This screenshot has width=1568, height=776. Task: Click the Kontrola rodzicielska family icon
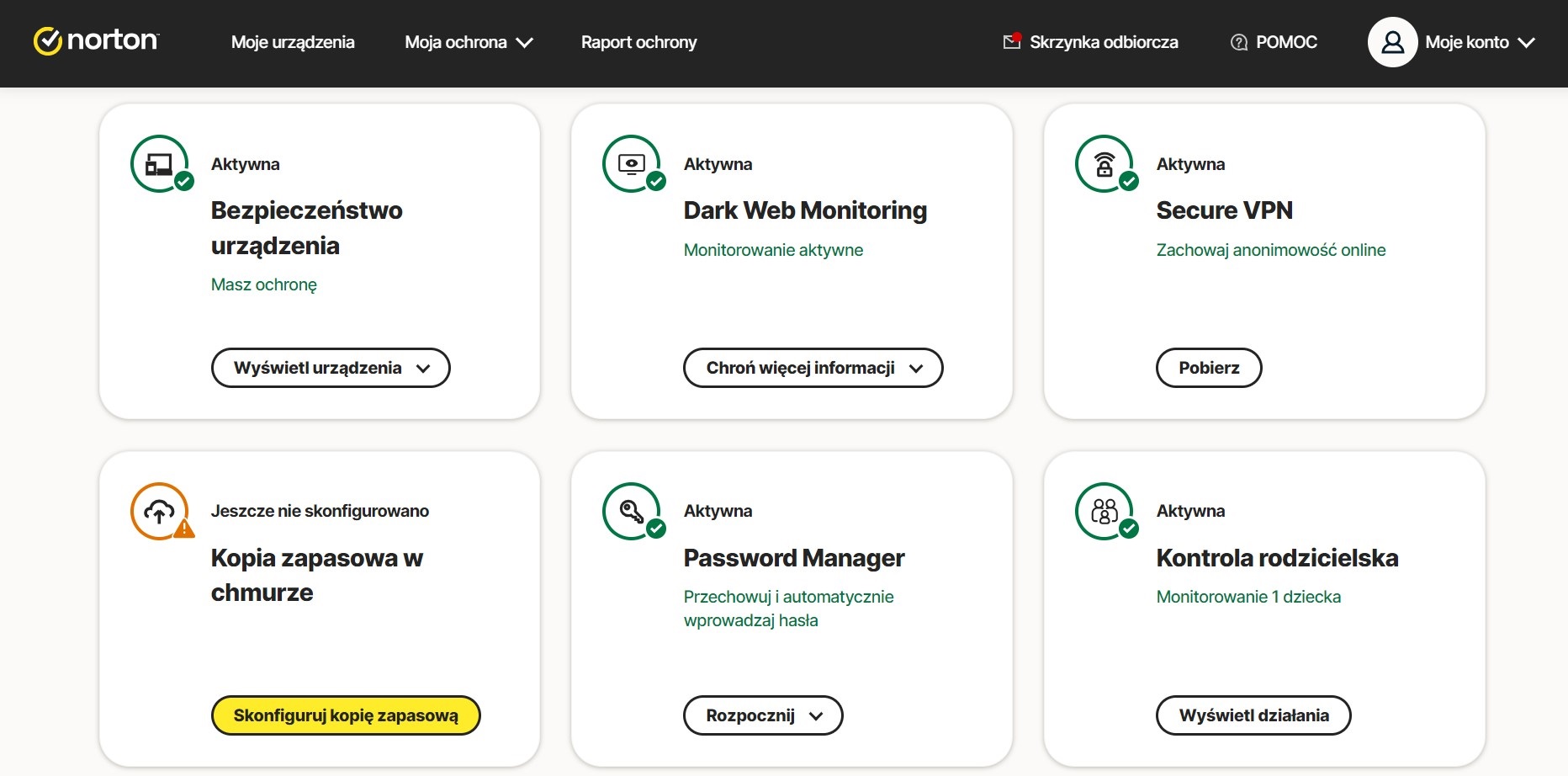point(1104,511)
